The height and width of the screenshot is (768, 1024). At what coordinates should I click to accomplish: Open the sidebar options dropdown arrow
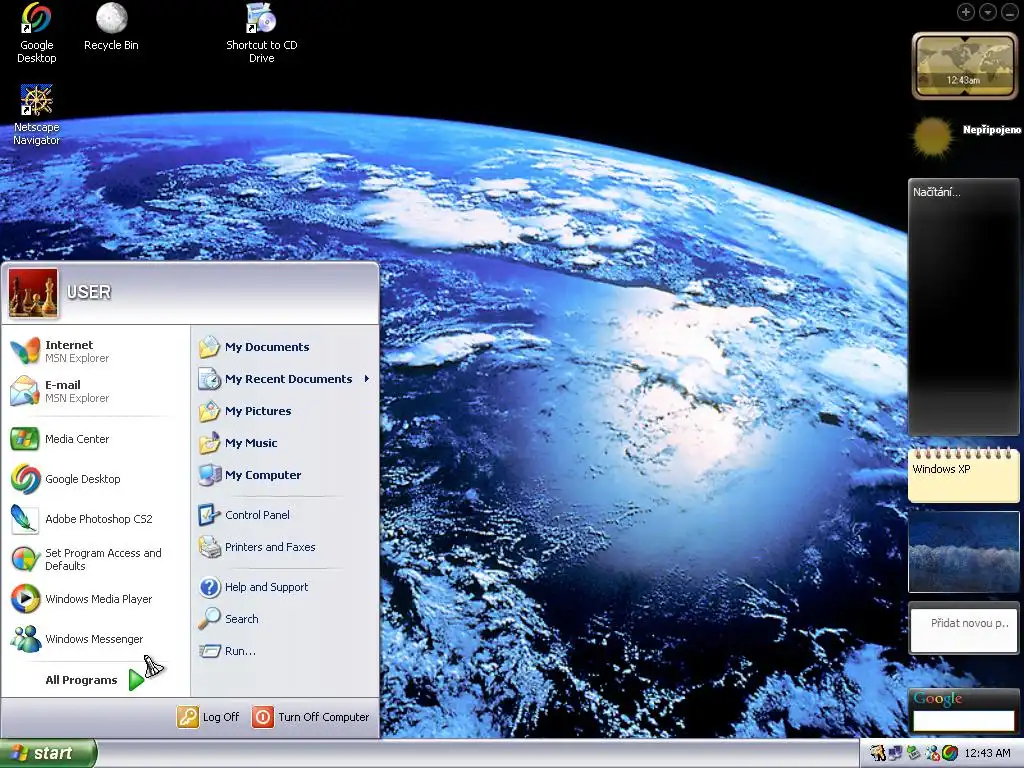tap(988, 12)
